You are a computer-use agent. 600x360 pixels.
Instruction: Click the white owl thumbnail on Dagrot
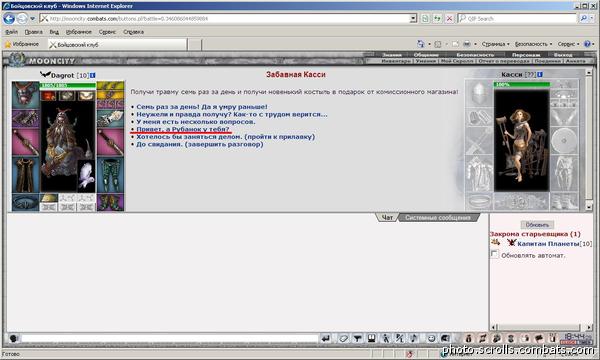tap(86, 176)
